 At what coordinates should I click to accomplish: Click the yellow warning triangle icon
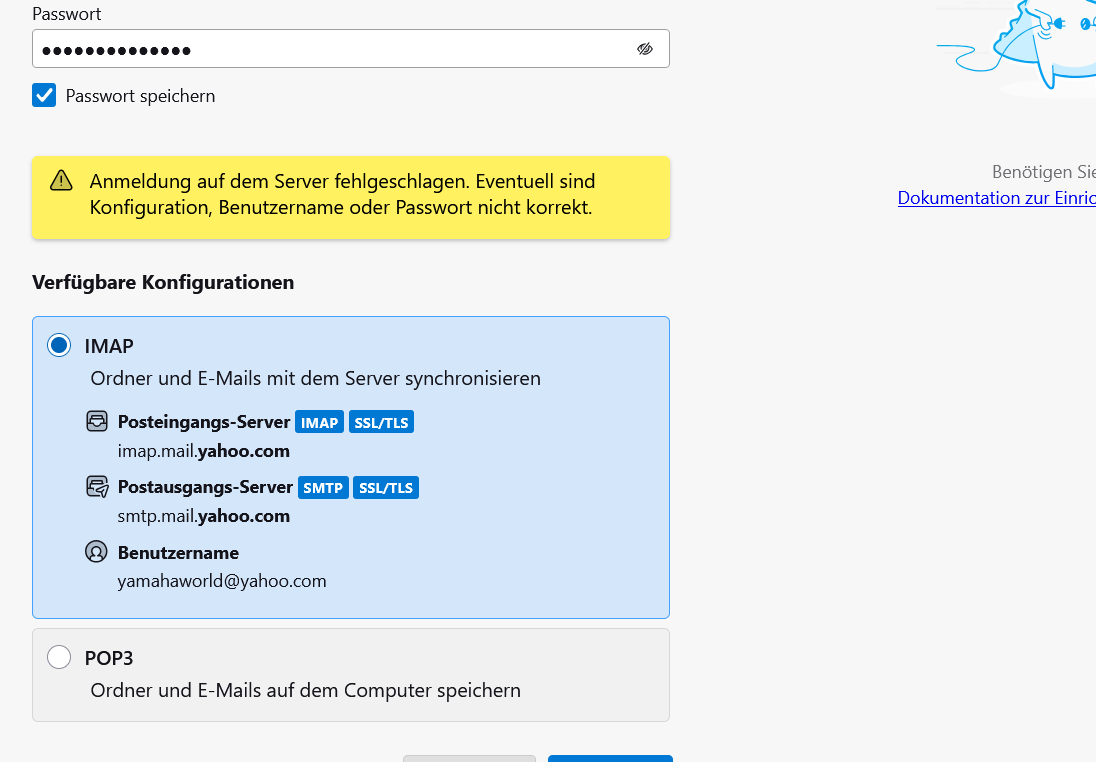[62, 181]
